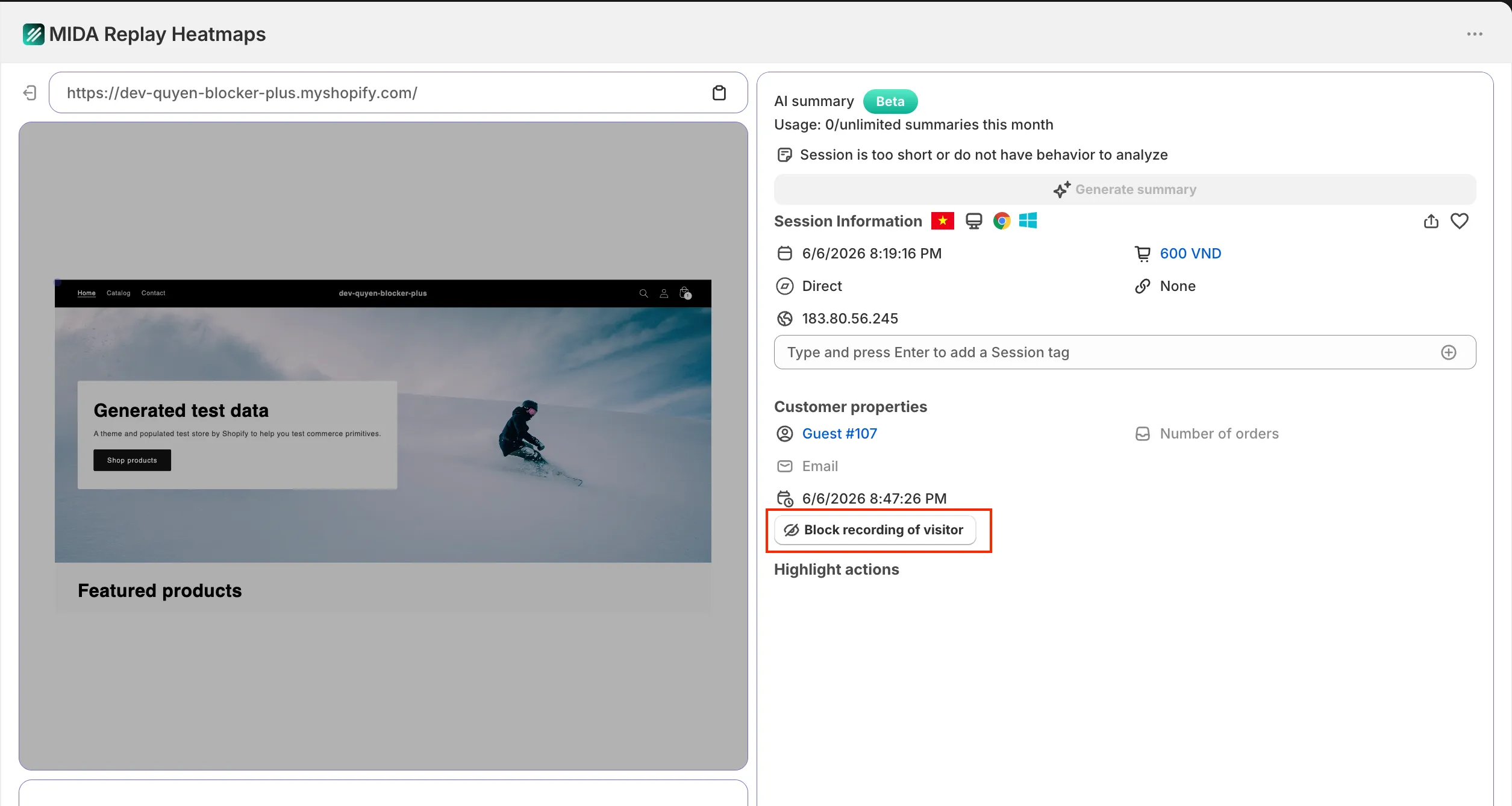Image resolution: width=1512 pixels, height=806 pixels.
Task: Click the shopping cart icon beside 600 VND
Action: point(1142,254)
